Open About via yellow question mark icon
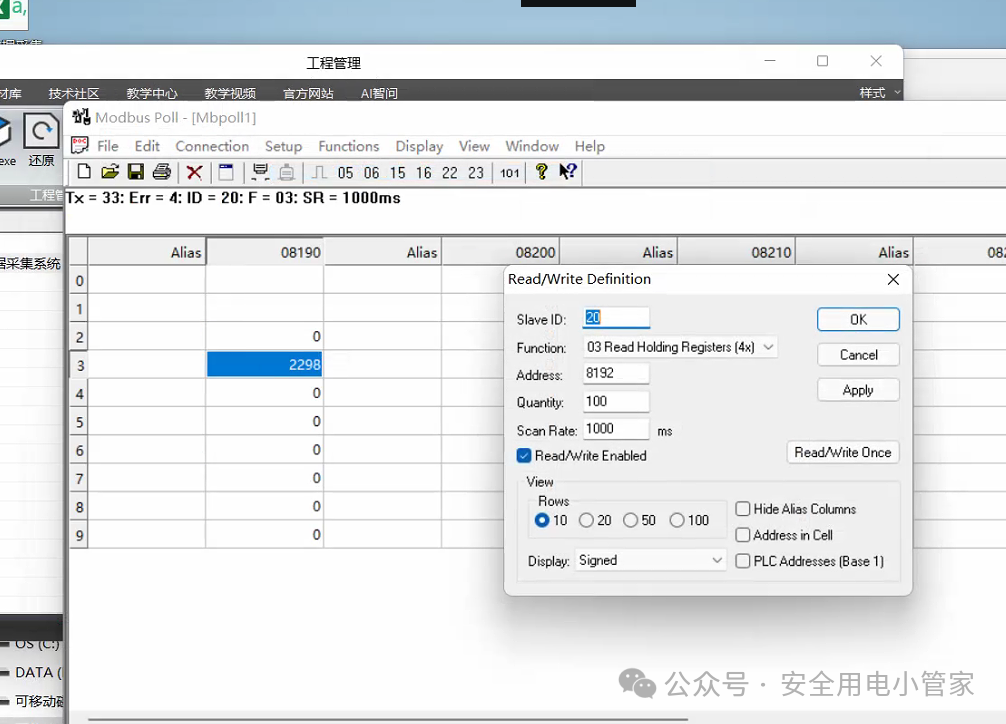1006x724 pixels. 541,171
